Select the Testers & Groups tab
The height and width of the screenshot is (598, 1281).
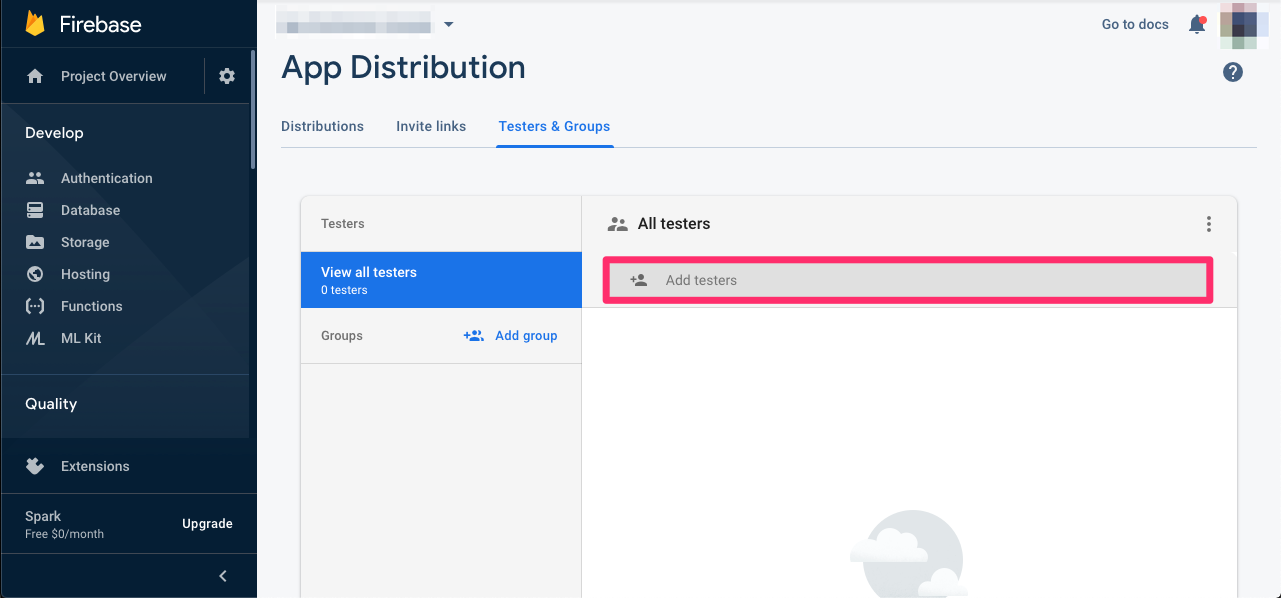click(554, 126)
